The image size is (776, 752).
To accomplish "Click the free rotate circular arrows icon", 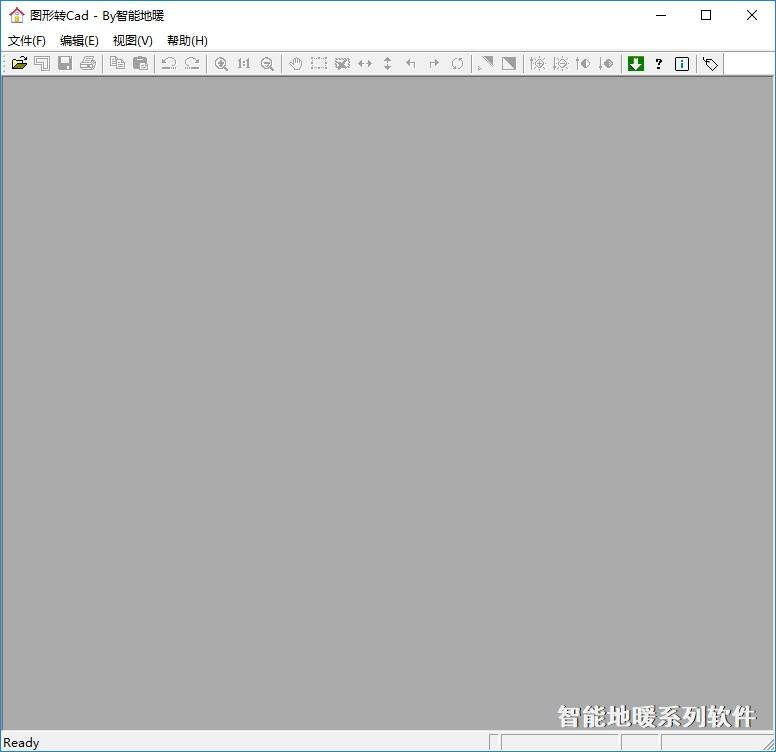I will click(457, 63).
